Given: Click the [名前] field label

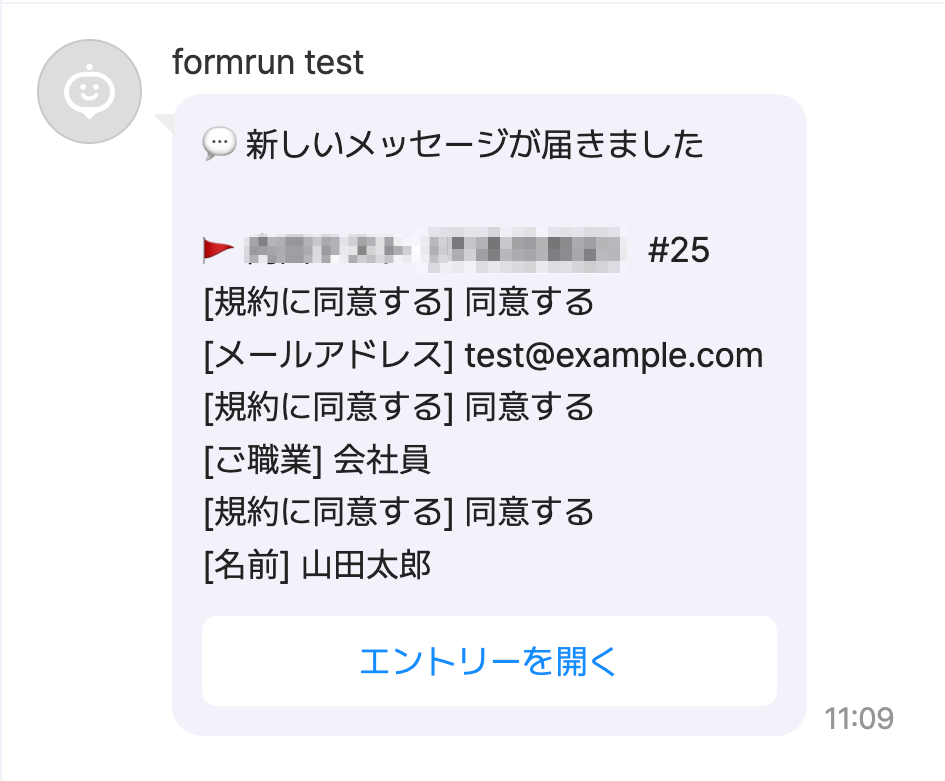Looking at the screenshot, I should pos(246,566).
